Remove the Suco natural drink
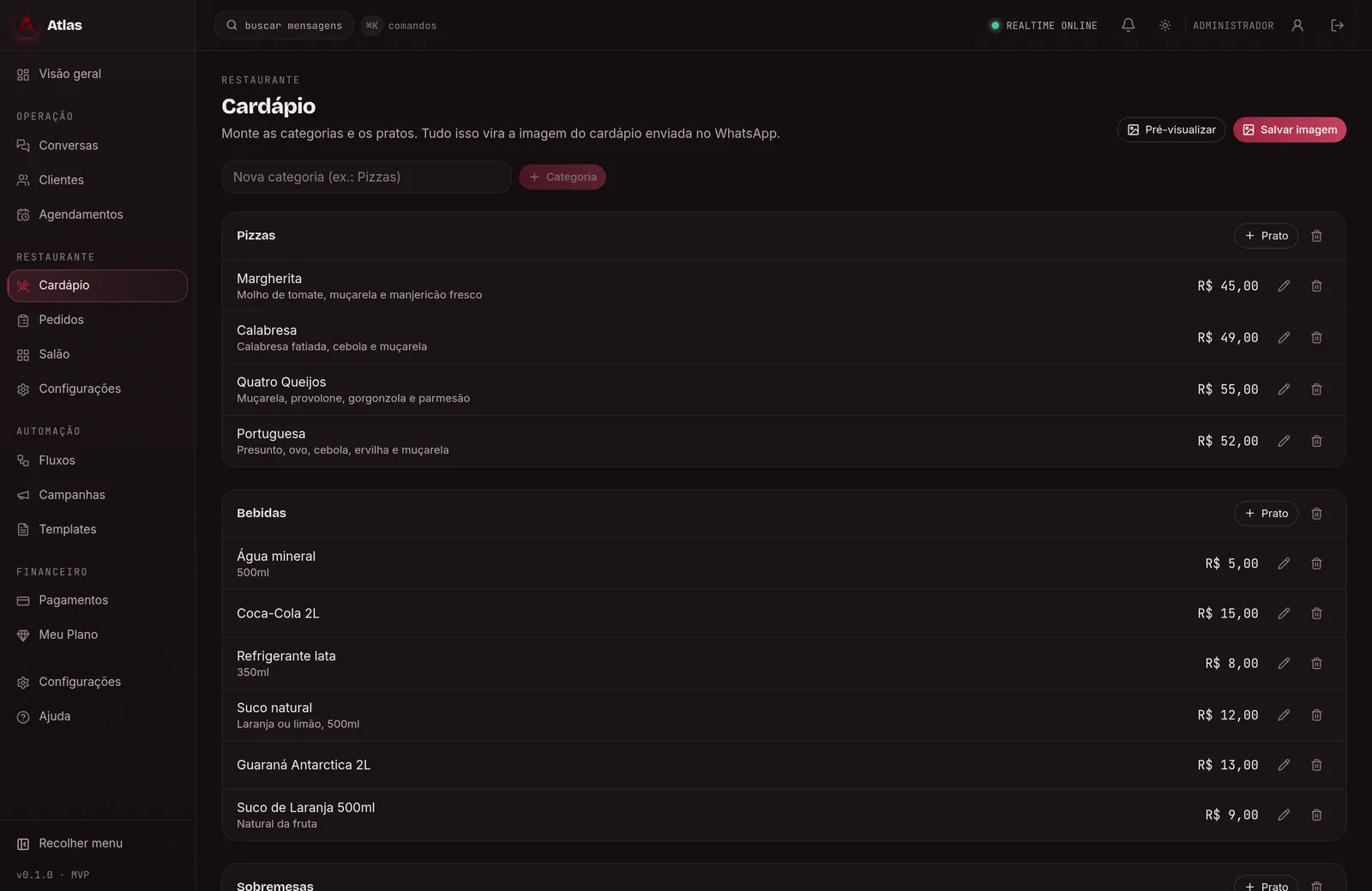Screen dimensions: 1372x891 (x=1316, y=715)
